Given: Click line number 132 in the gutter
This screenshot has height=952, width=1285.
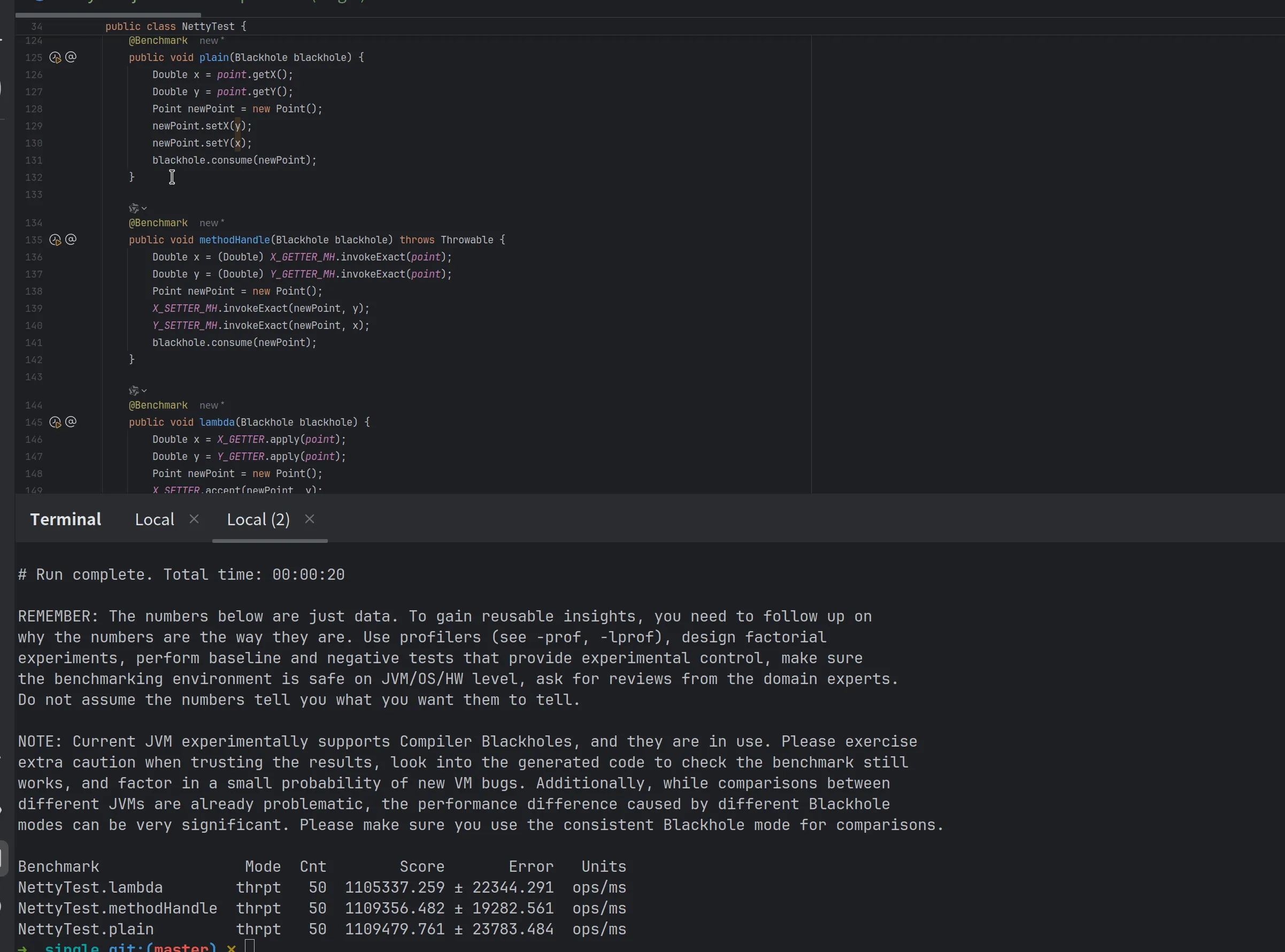Looking at the screenshot, I should coord(33,178).
